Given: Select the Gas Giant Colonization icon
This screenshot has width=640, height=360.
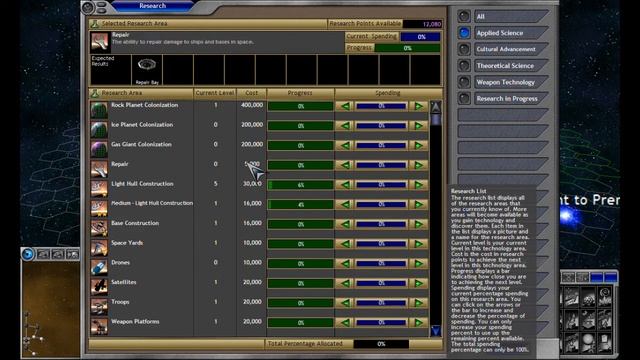Looking at the screenshot, I should coord(99,149).
